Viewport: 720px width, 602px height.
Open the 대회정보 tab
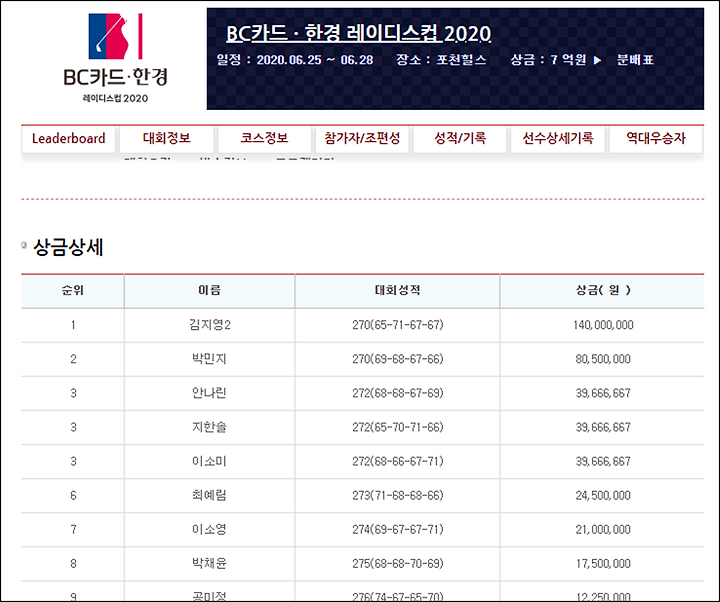point(166,138)
